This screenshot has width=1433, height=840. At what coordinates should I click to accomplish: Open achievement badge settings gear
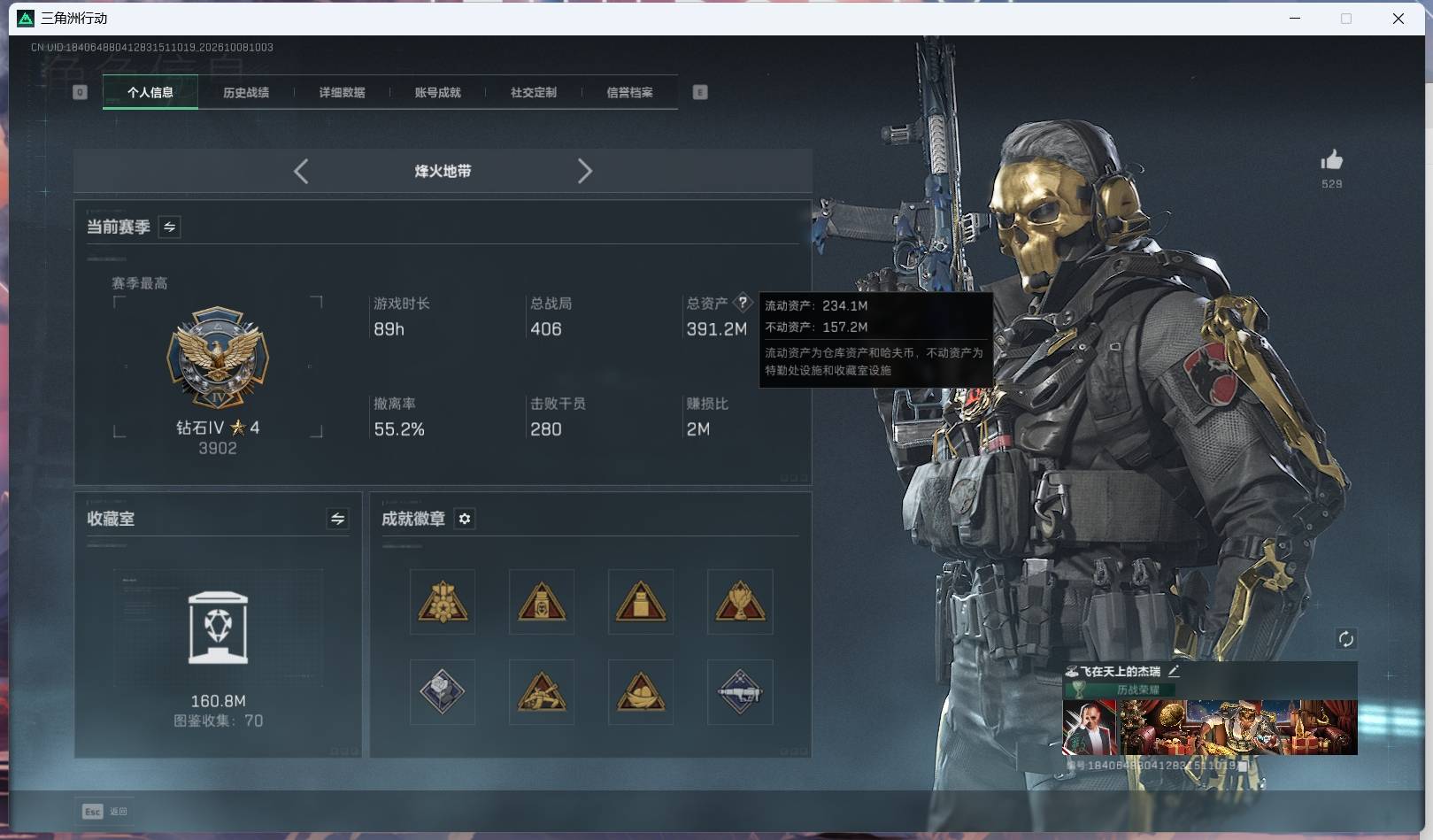[465, 519]
